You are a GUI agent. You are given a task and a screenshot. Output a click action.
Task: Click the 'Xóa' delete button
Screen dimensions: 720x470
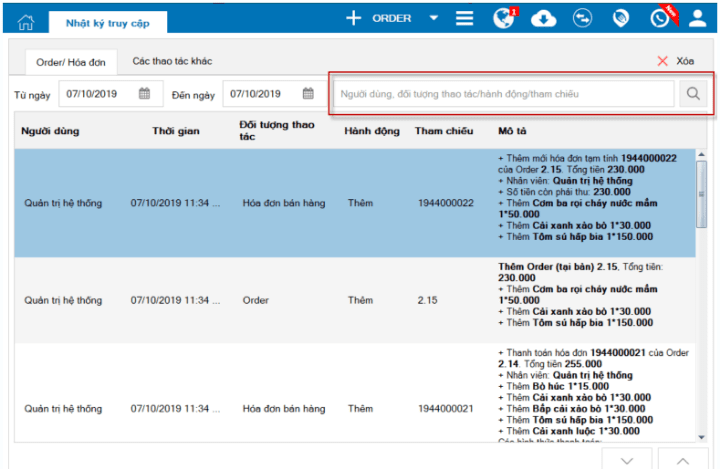[x=676, y=61]
